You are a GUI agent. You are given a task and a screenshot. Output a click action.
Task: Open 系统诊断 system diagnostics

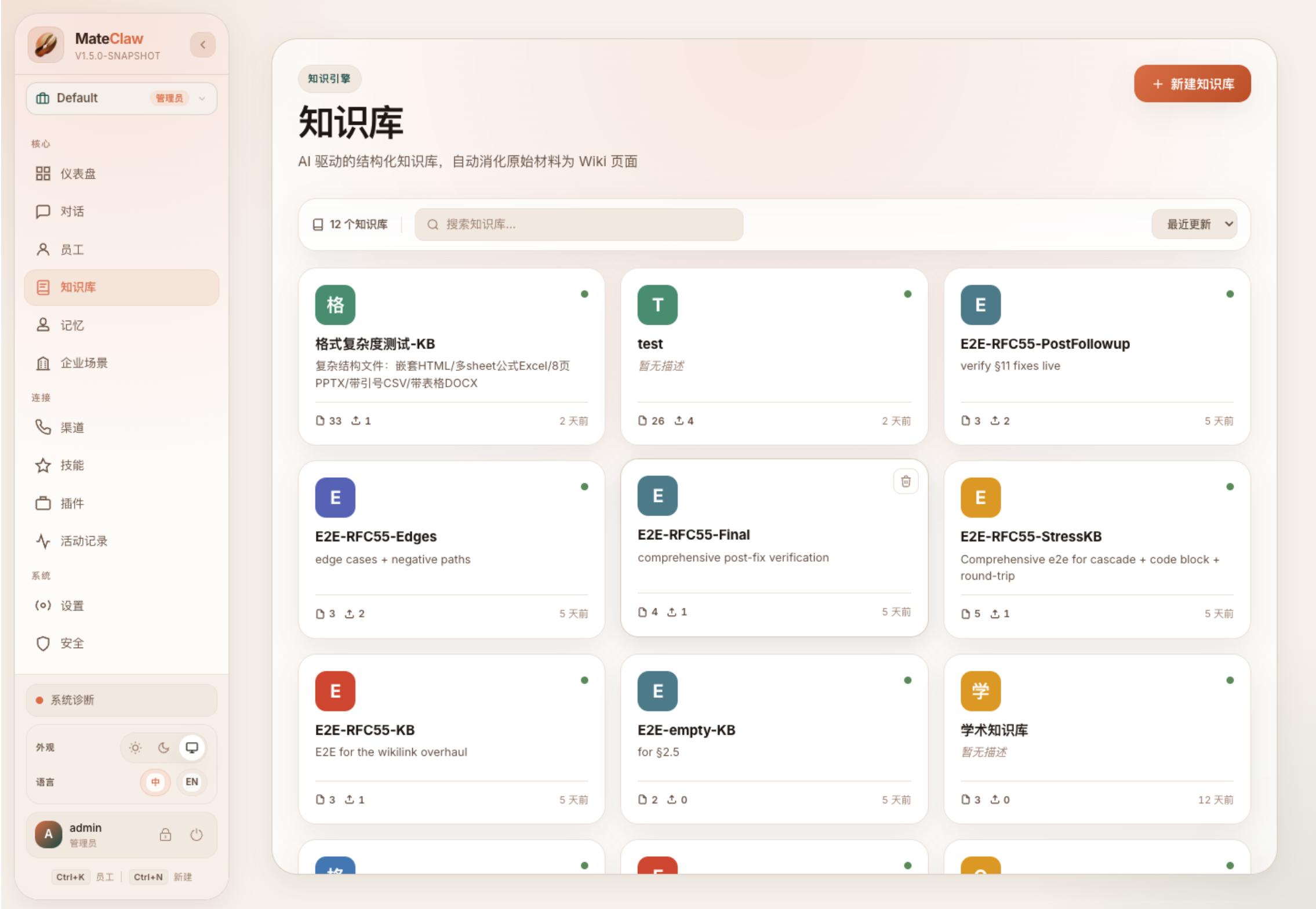coord(121,700)
